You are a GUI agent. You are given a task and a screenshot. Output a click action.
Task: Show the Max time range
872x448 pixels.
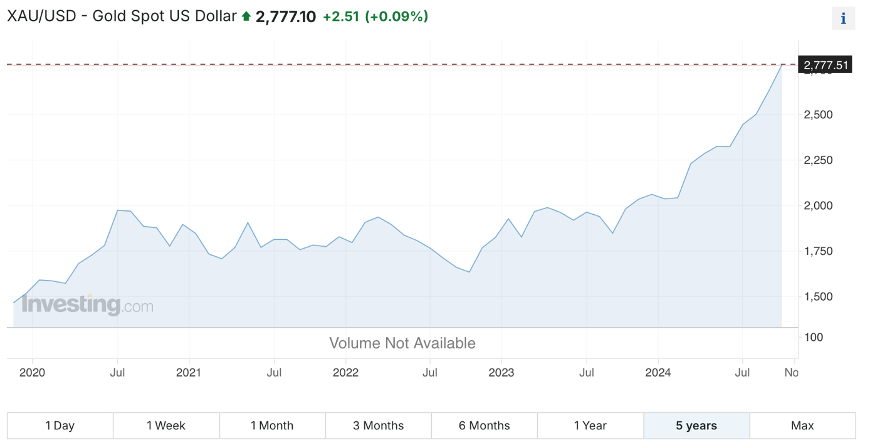coord(802,426)
